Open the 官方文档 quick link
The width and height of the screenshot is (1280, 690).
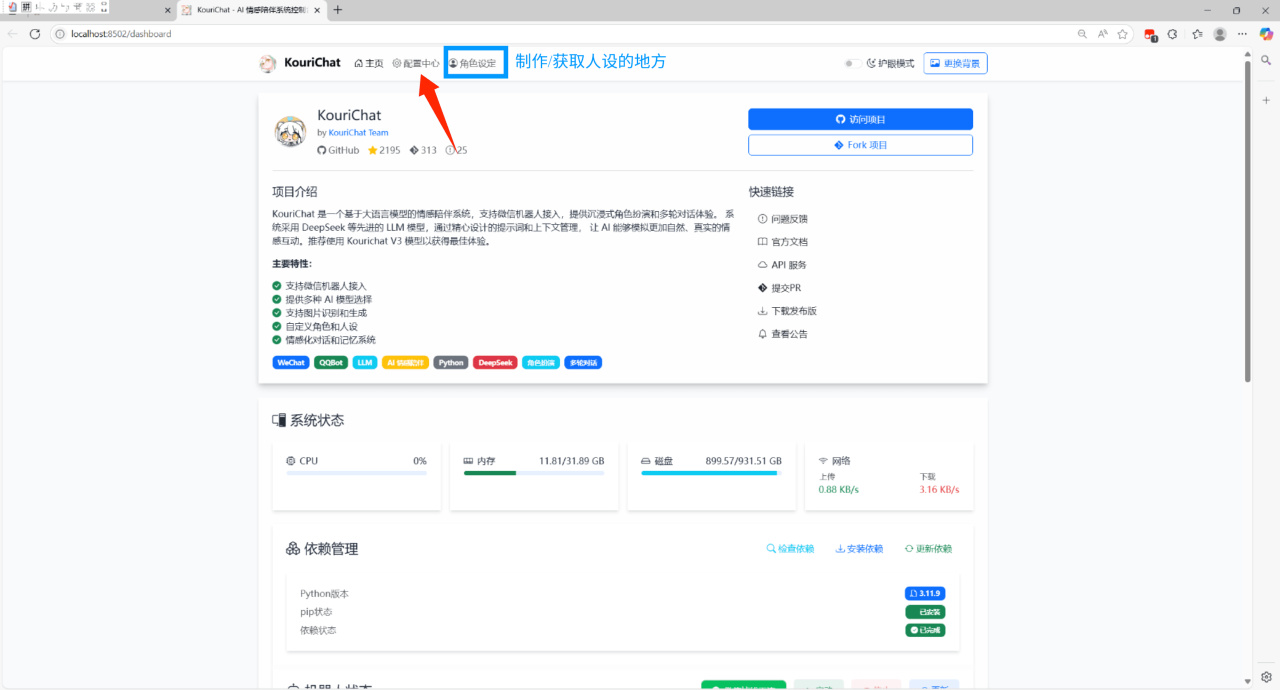click(783, 242)
